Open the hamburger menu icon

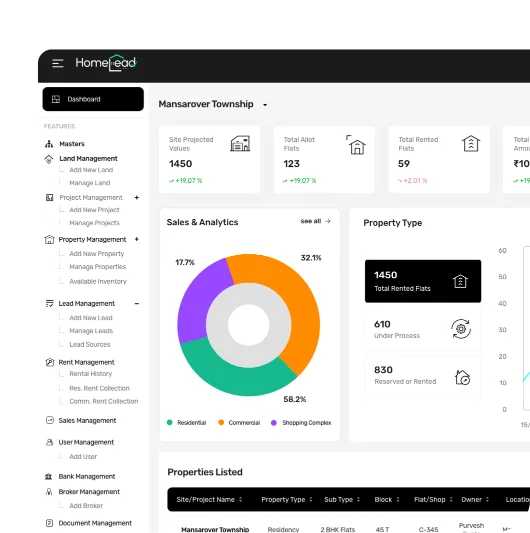(x=58, y=63)
